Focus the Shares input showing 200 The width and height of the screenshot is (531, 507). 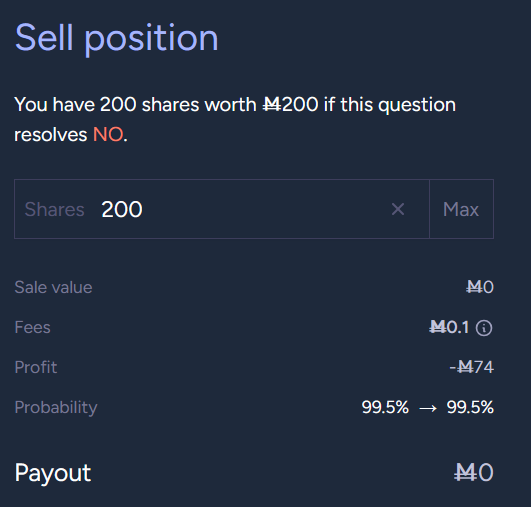coord(222,209)
